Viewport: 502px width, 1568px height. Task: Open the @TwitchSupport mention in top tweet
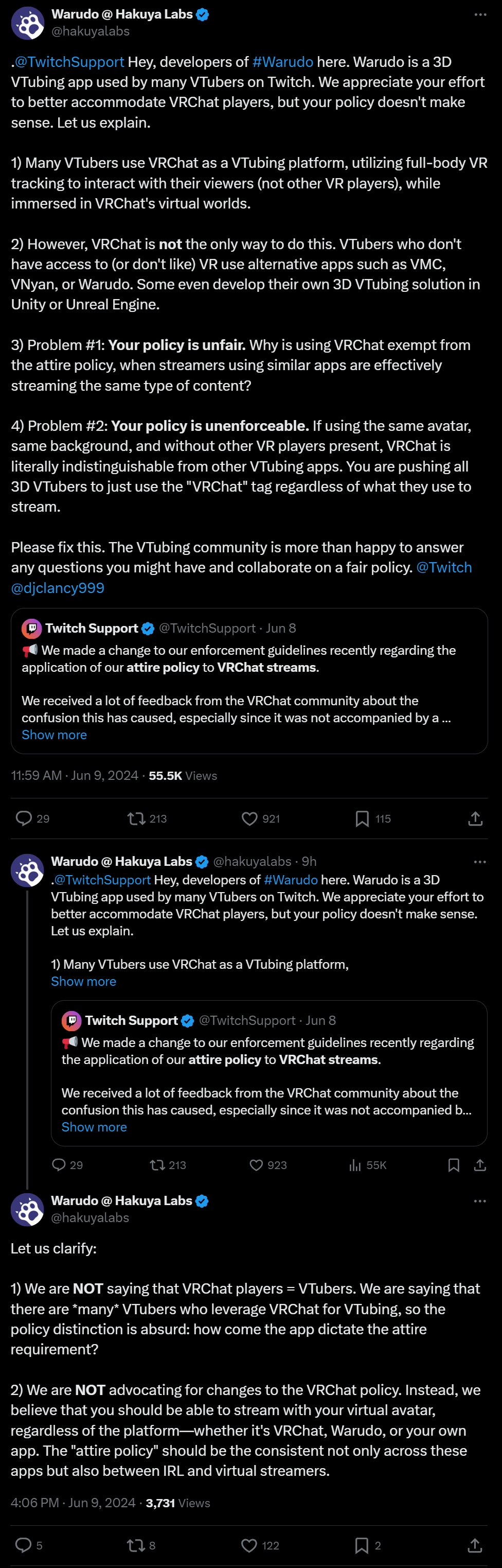pos(69,62)
